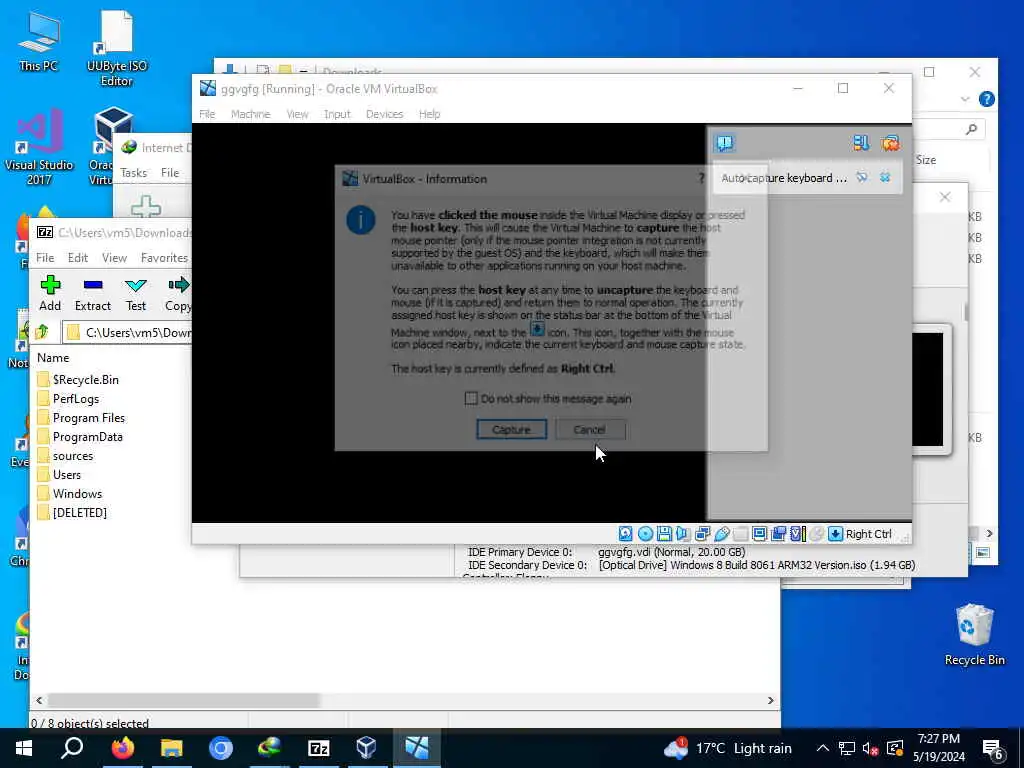Open the weather widget showing 17°C Light rain
The height and width of the screenshot is (768, 1024).
728,748
